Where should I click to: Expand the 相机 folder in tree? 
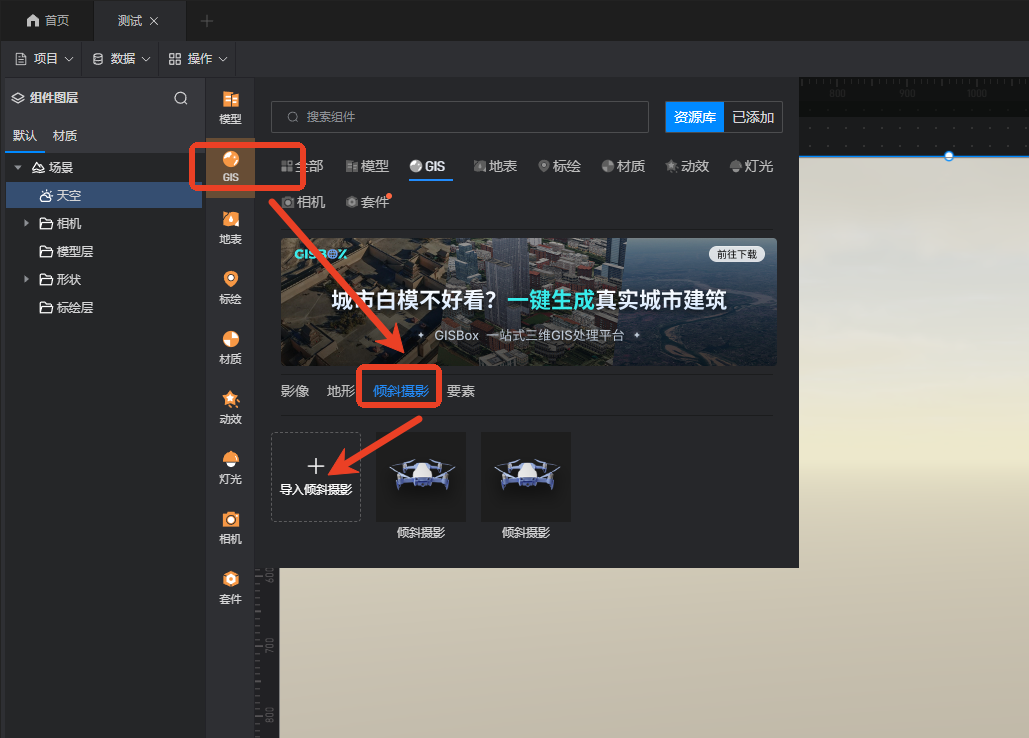[x=26, y=224]
